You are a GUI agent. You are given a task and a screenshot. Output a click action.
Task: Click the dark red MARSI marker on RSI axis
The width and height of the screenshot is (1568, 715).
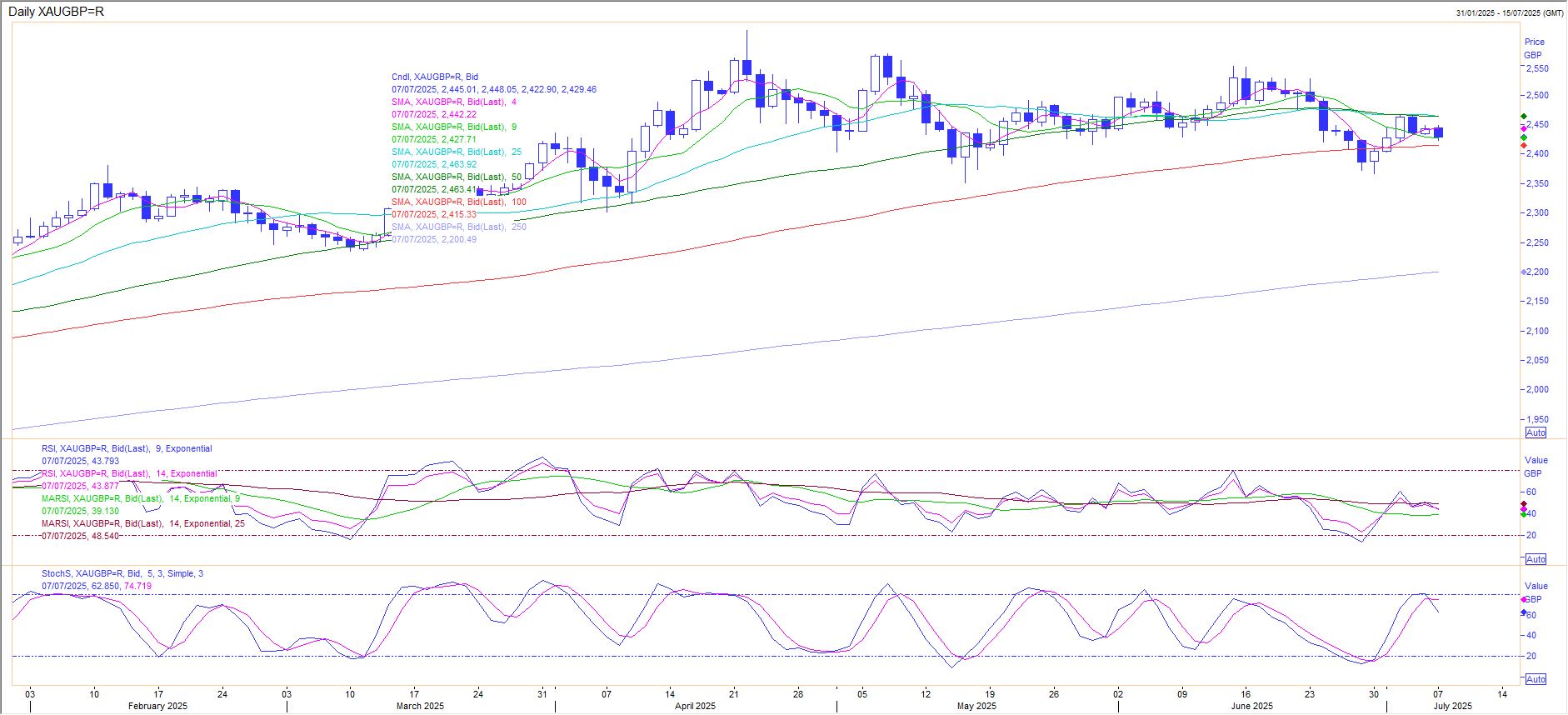pos(1524,504)
